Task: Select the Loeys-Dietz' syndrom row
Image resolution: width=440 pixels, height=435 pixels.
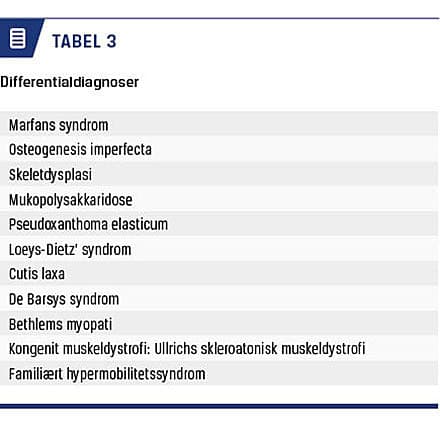Action: point(219,249)
